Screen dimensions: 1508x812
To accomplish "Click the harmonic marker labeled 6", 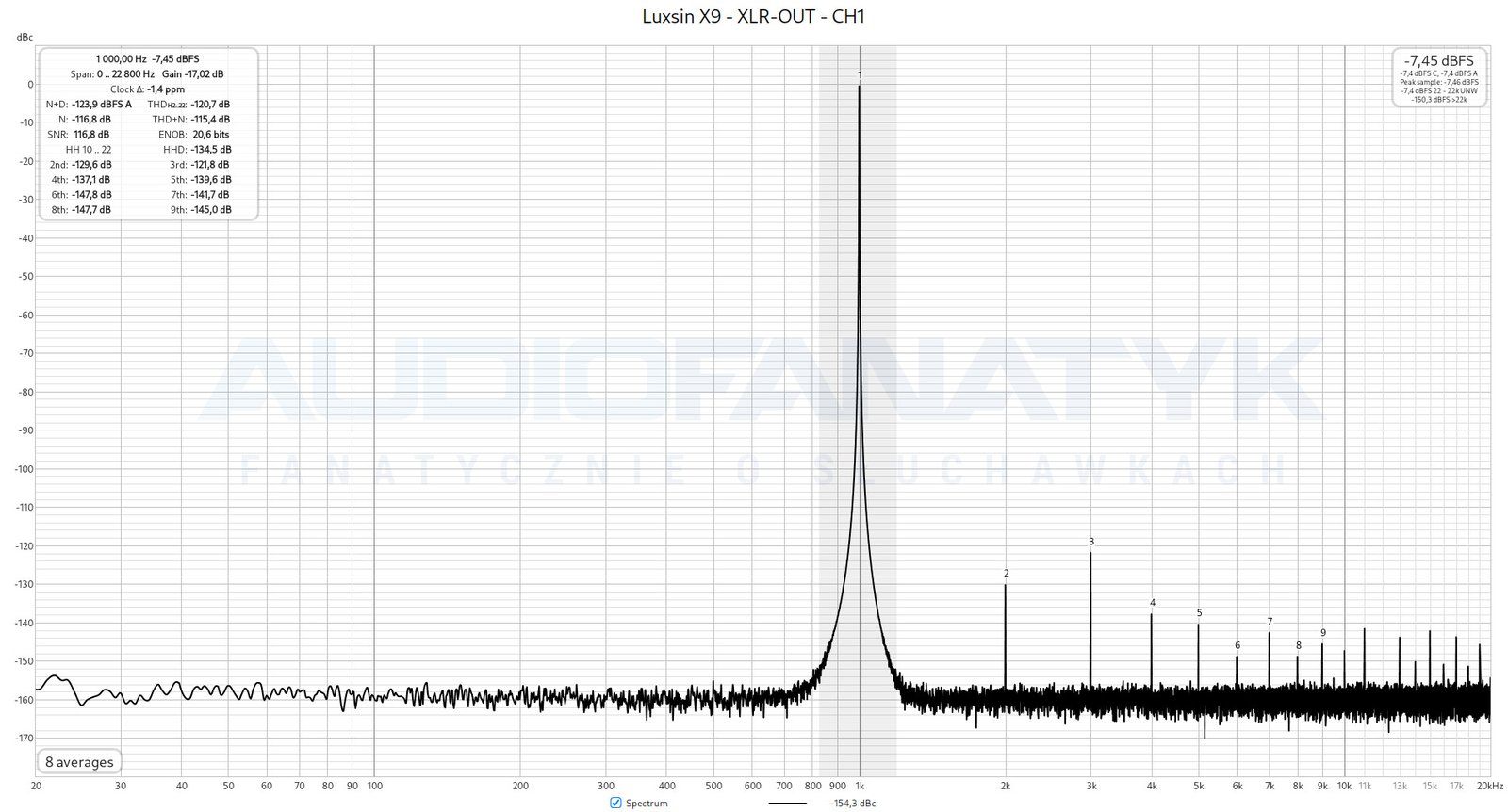I will click(x=1238, y=645).
